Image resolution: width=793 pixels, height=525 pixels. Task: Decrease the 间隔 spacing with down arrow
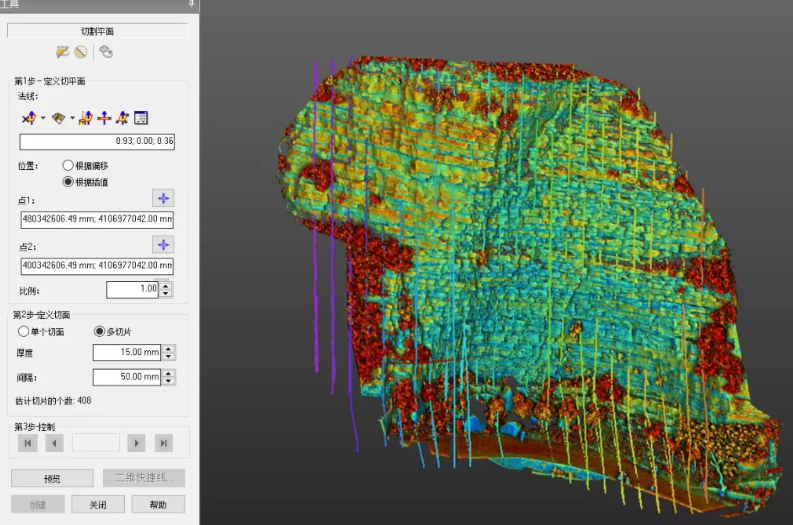169,381
